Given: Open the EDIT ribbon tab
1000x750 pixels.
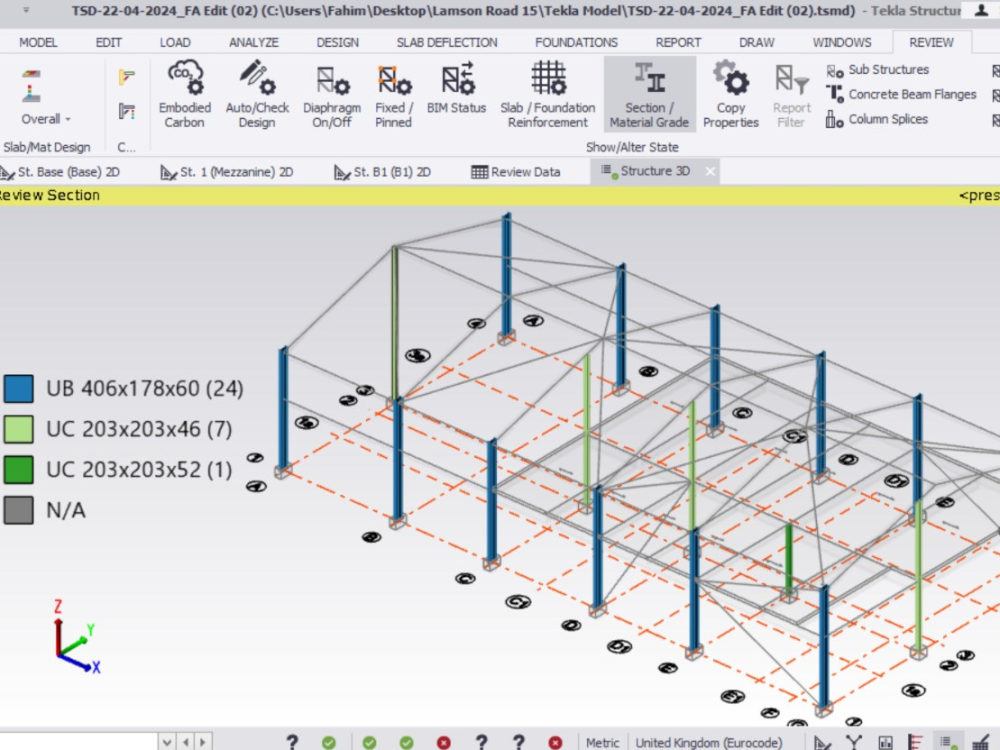Looking at the screenshot, I should tap(108, 43).
